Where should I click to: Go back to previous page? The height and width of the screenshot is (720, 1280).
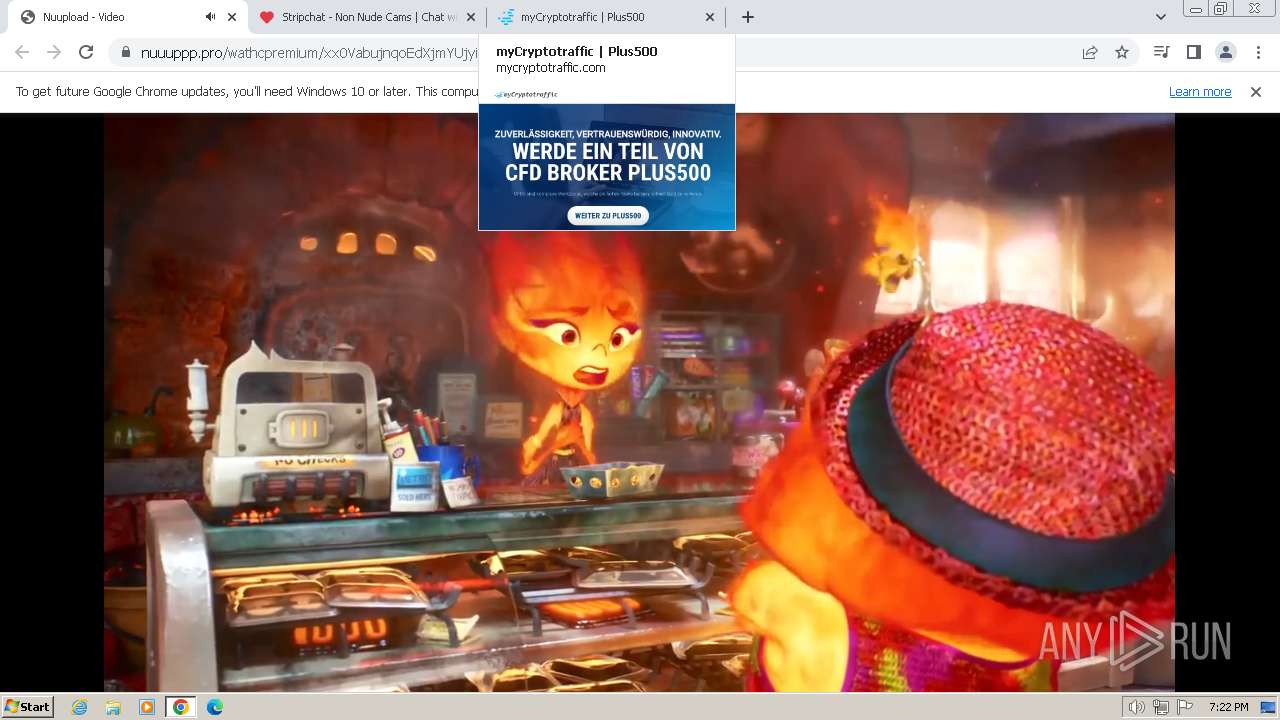point(22,52)
